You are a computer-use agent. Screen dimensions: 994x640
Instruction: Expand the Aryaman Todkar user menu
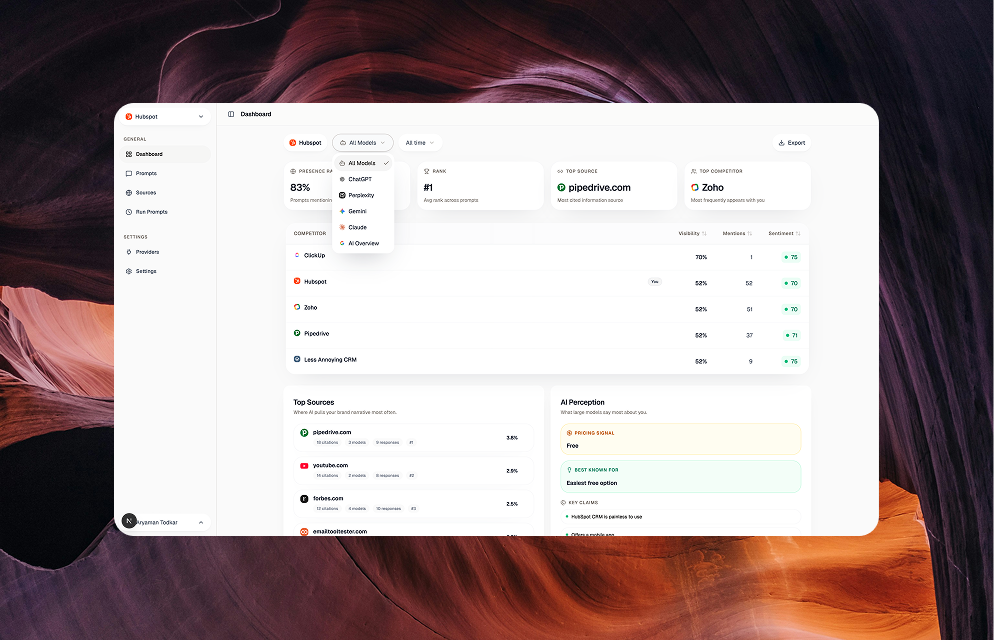[165, 522]
